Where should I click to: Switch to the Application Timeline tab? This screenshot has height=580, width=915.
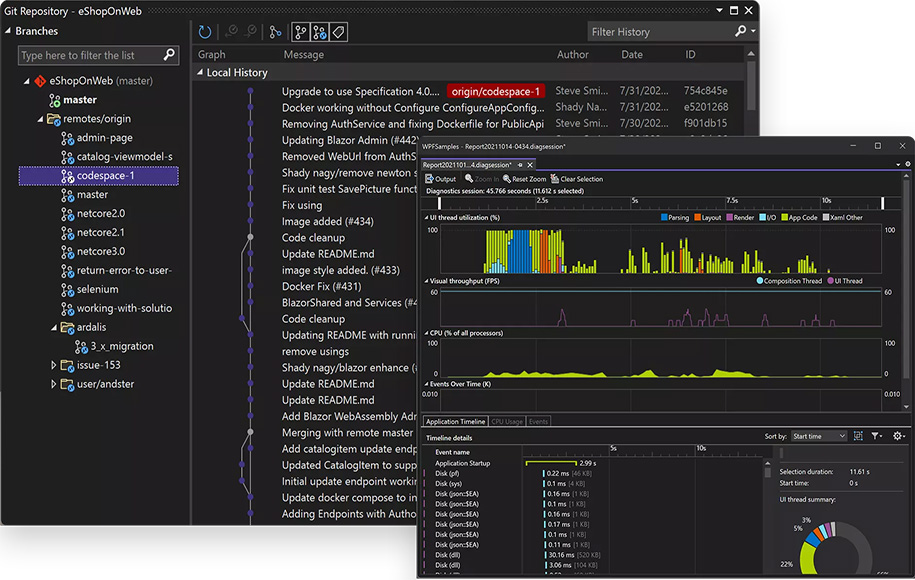pyautogui.click(x=456, y=422)
